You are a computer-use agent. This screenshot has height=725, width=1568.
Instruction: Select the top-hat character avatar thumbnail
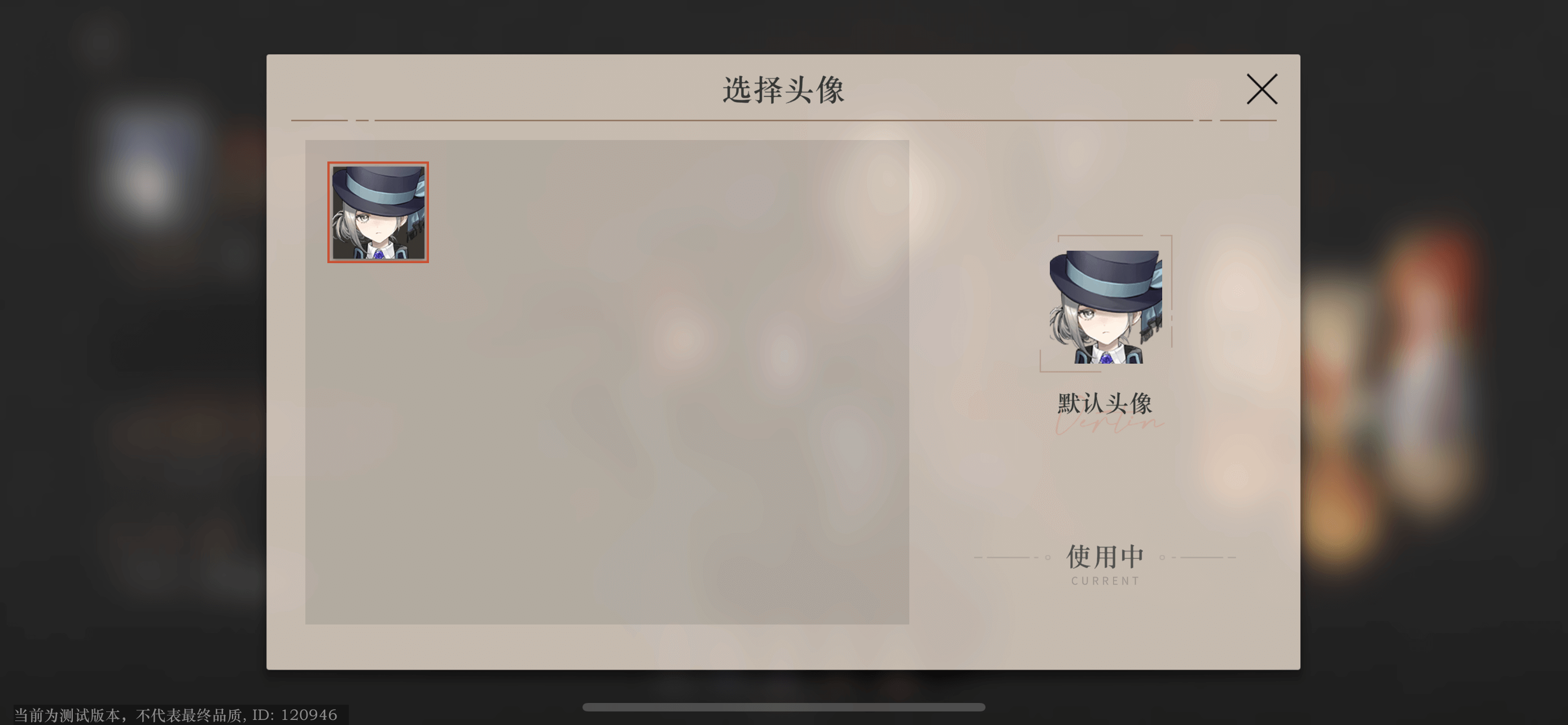pos(378,212)
